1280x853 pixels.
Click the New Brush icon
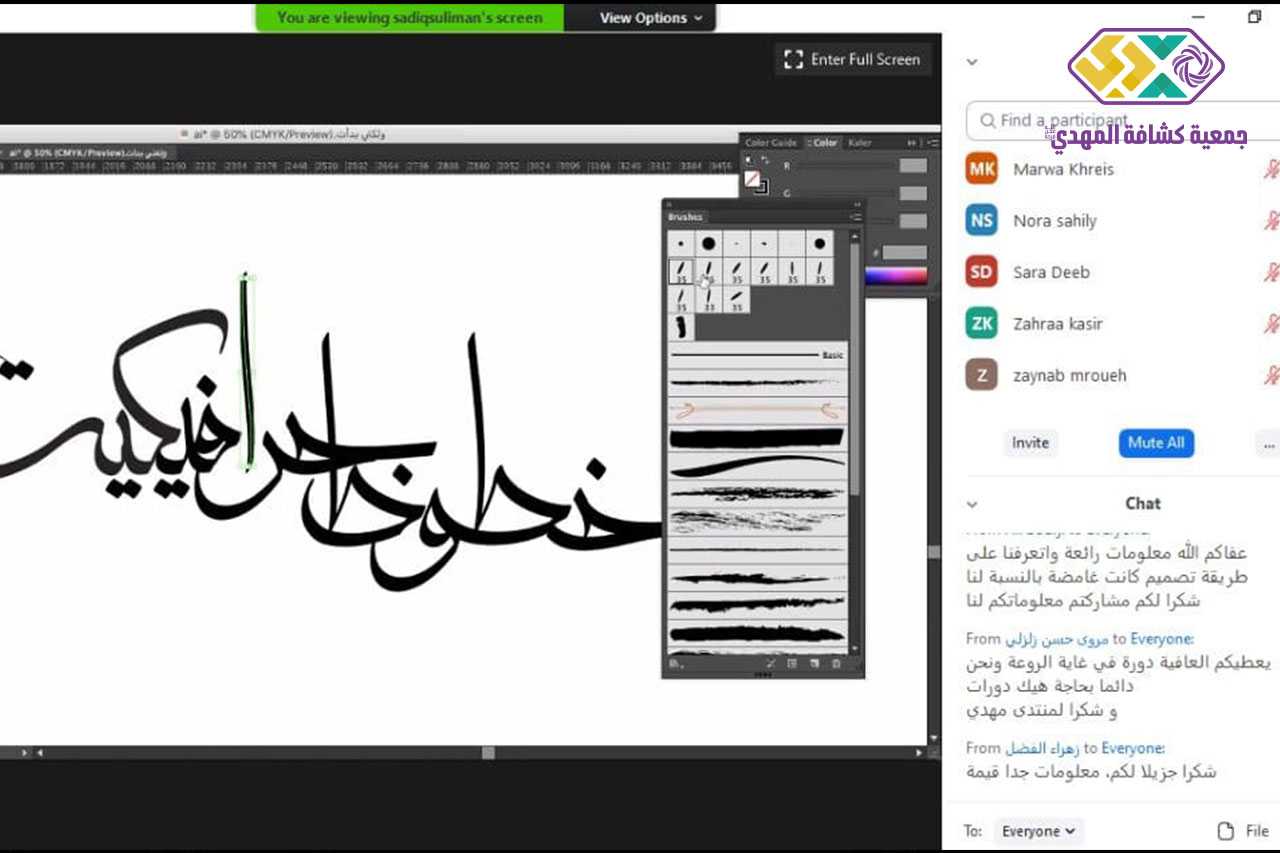(x=814, y=663)
